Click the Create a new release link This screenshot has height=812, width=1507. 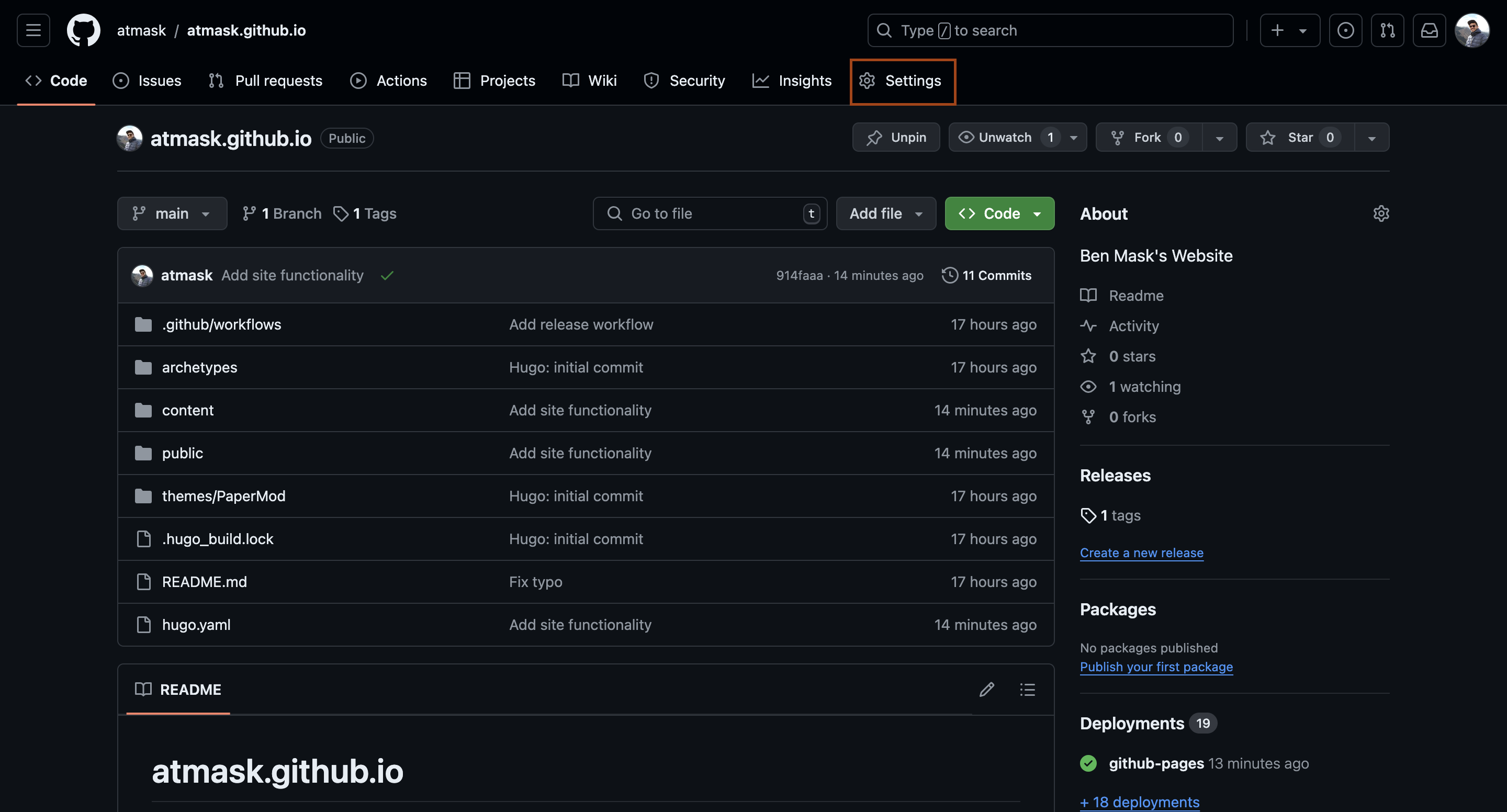tap(1141, 552)
